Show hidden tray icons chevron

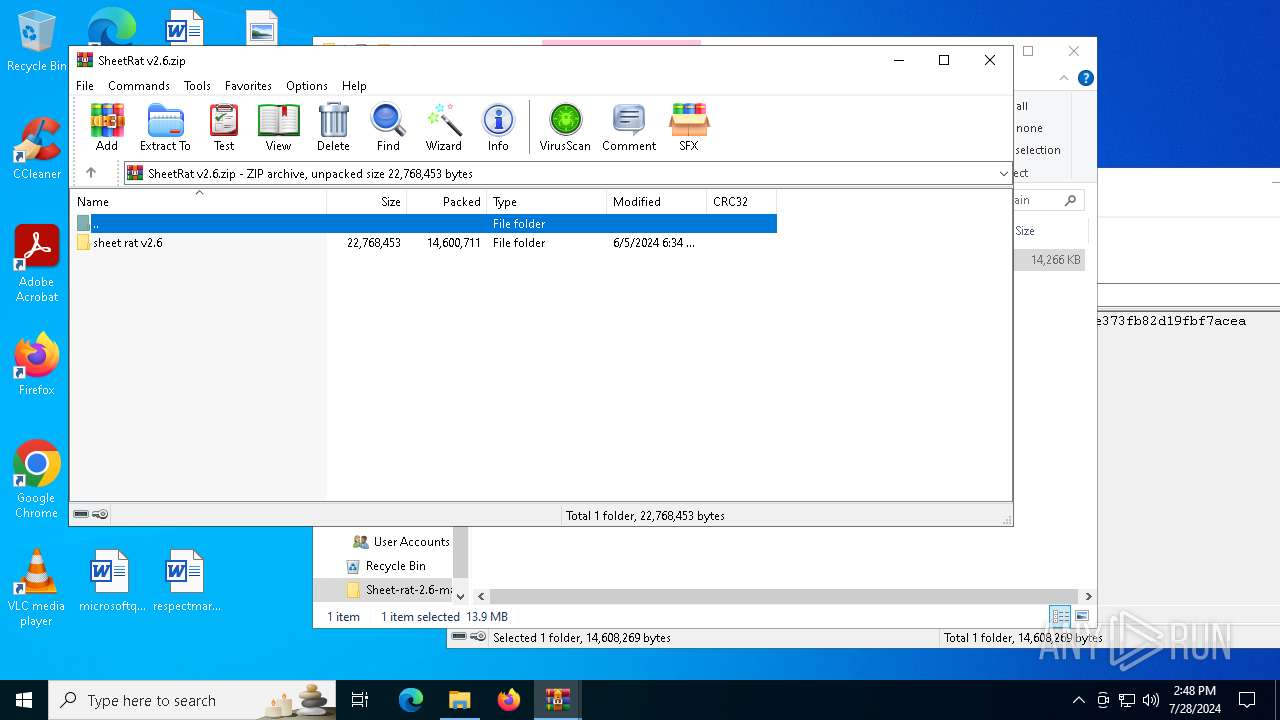[1078, 700]
